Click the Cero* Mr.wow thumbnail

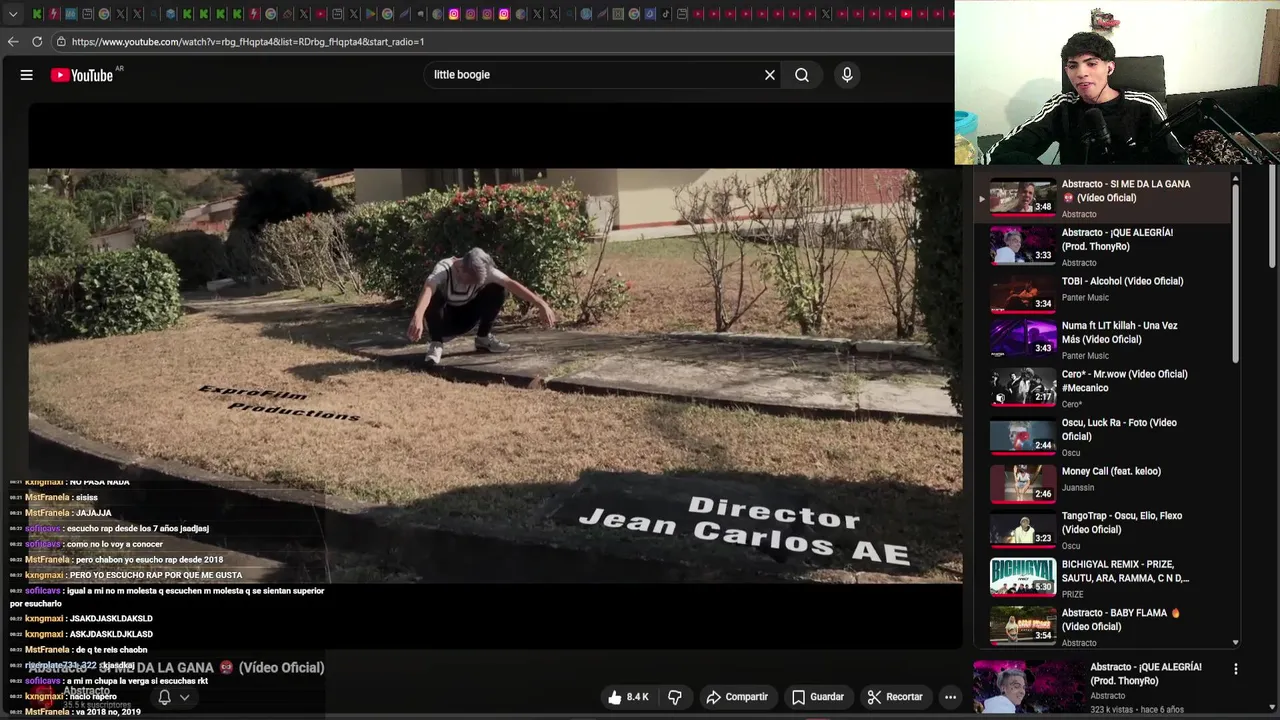(x=1023, y=388)
